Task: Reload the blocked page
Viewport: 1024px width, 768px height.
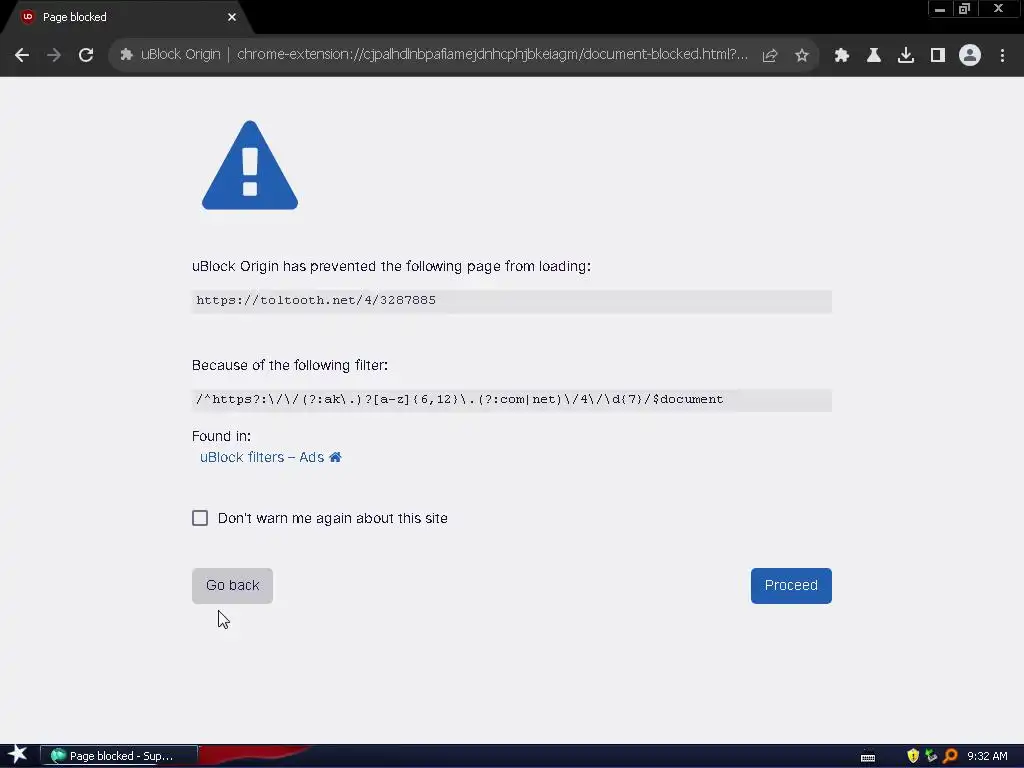Action: [x=86, y=56]
